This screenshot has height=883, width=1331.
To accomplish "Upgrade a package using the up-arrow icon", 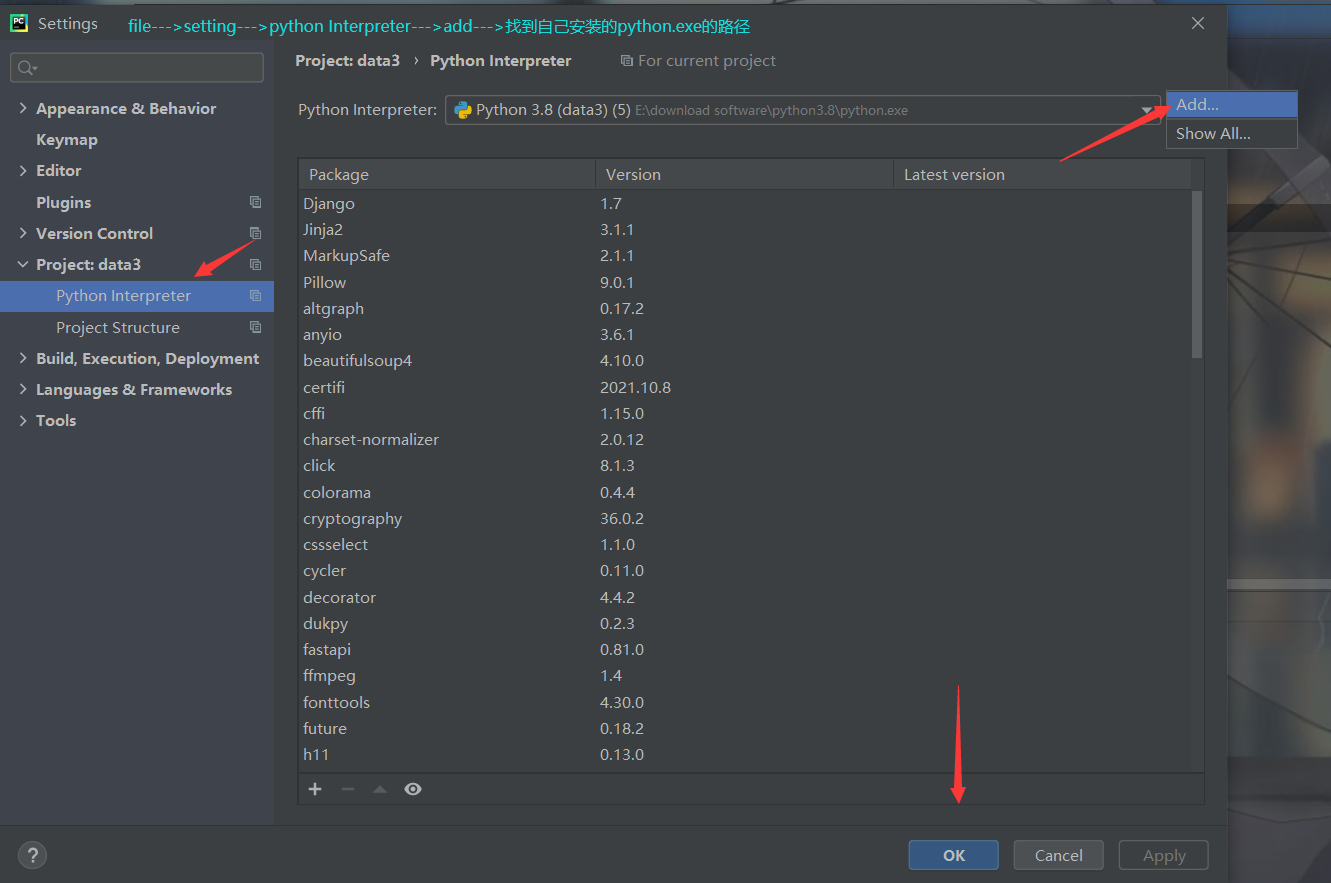I will pos(380,789).
